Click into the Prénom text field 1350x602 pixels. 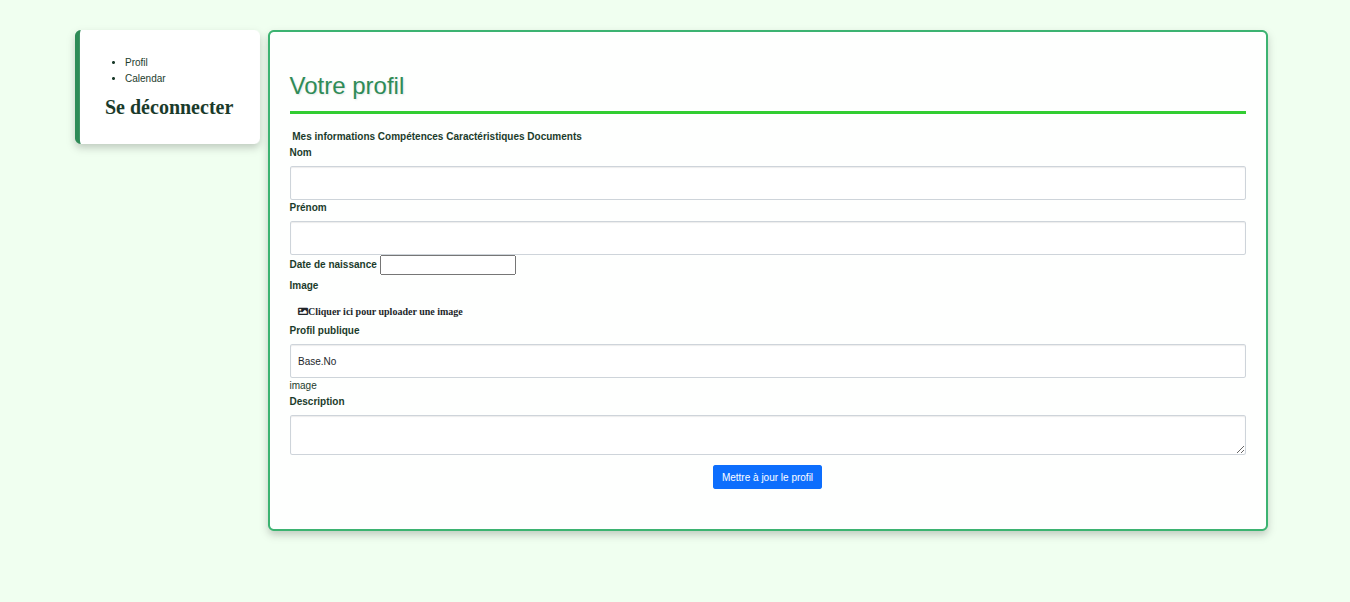click(767, 238)
